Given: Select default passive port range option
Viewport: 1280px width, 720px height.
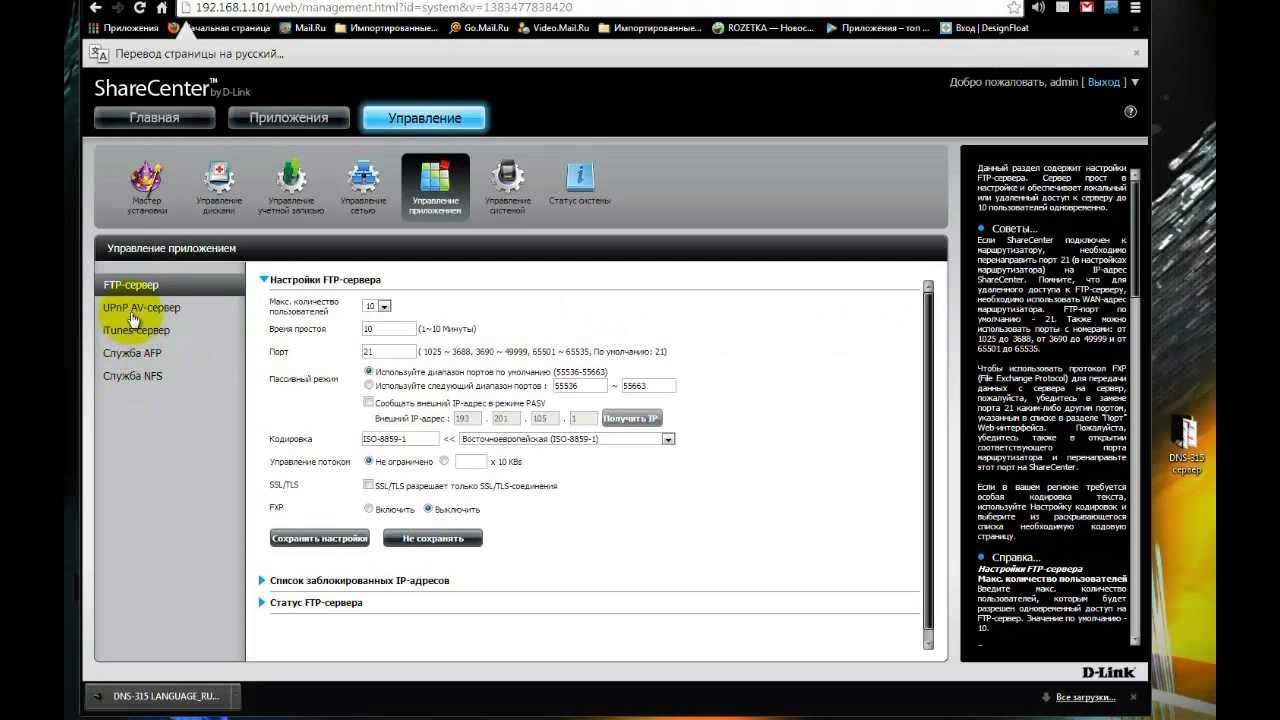Looking at the screenshot, I should (x=369, y=371).
